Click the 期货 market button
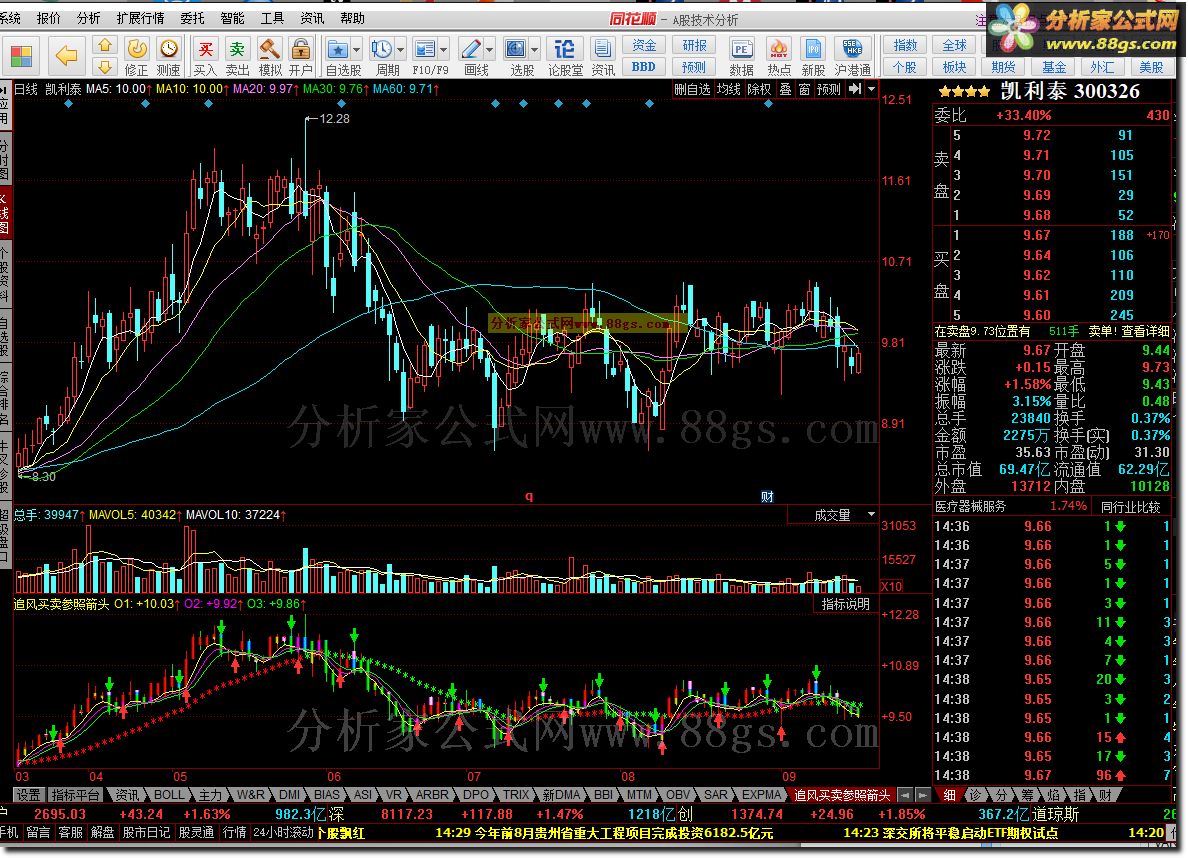The height and width of the screenshot is (858, 1188). click(x=1003, y=67)
